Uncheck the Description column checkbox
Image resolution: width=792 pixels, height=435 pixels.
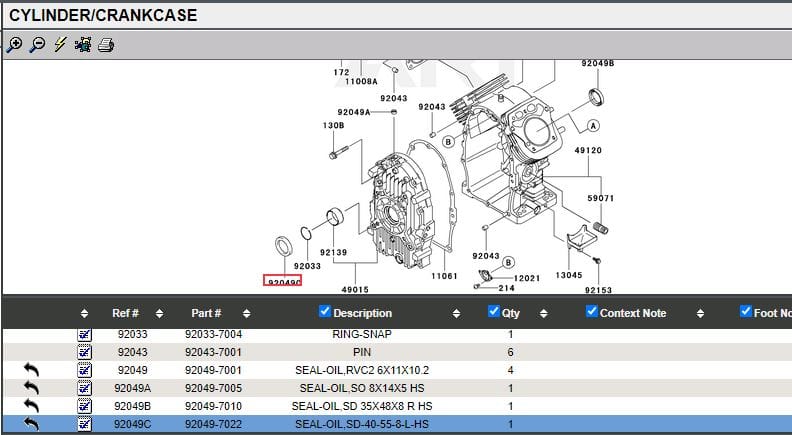click(325, 312)
